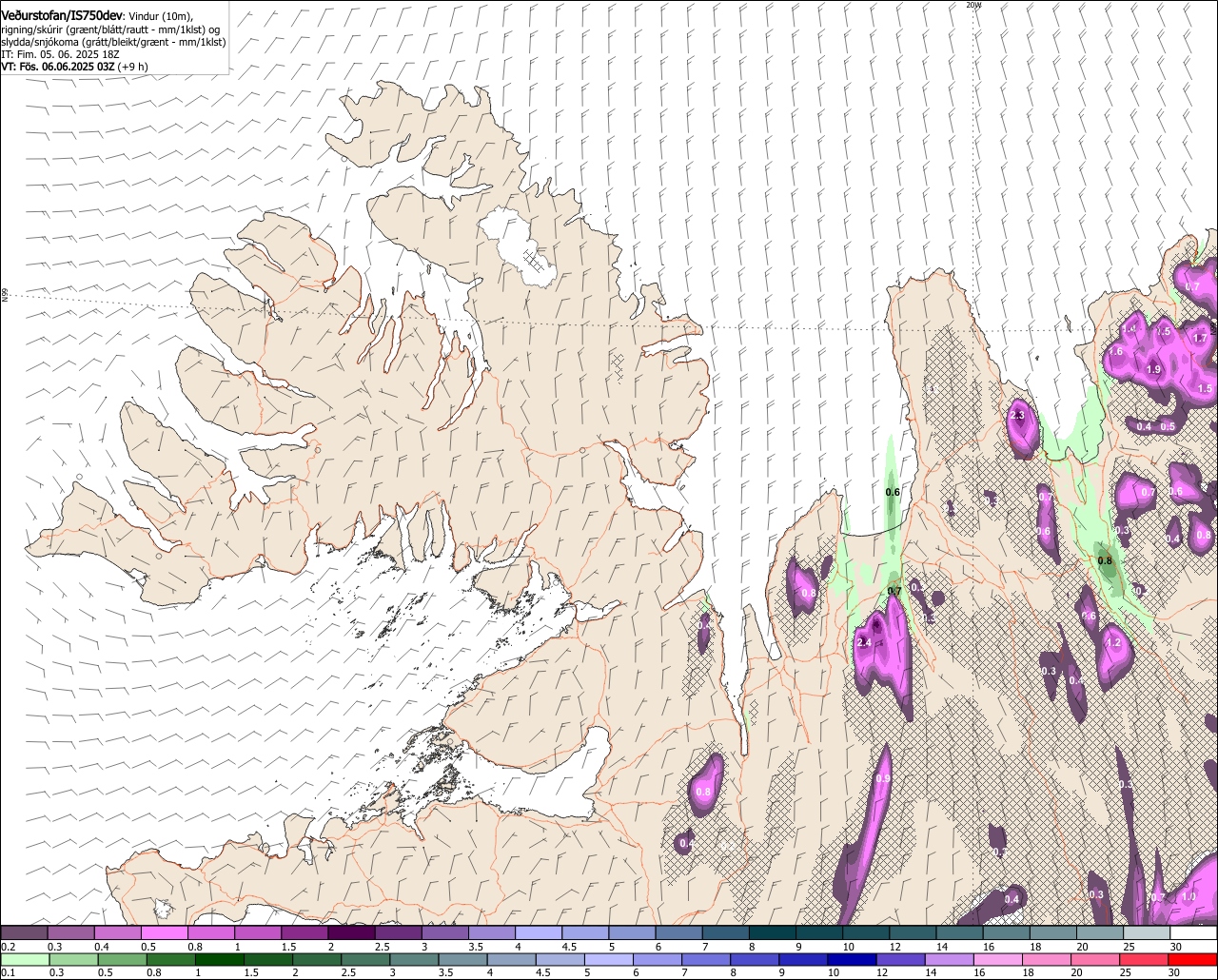
Task: Click the 1.2 precipitation value label
Action: (1113, 642)
